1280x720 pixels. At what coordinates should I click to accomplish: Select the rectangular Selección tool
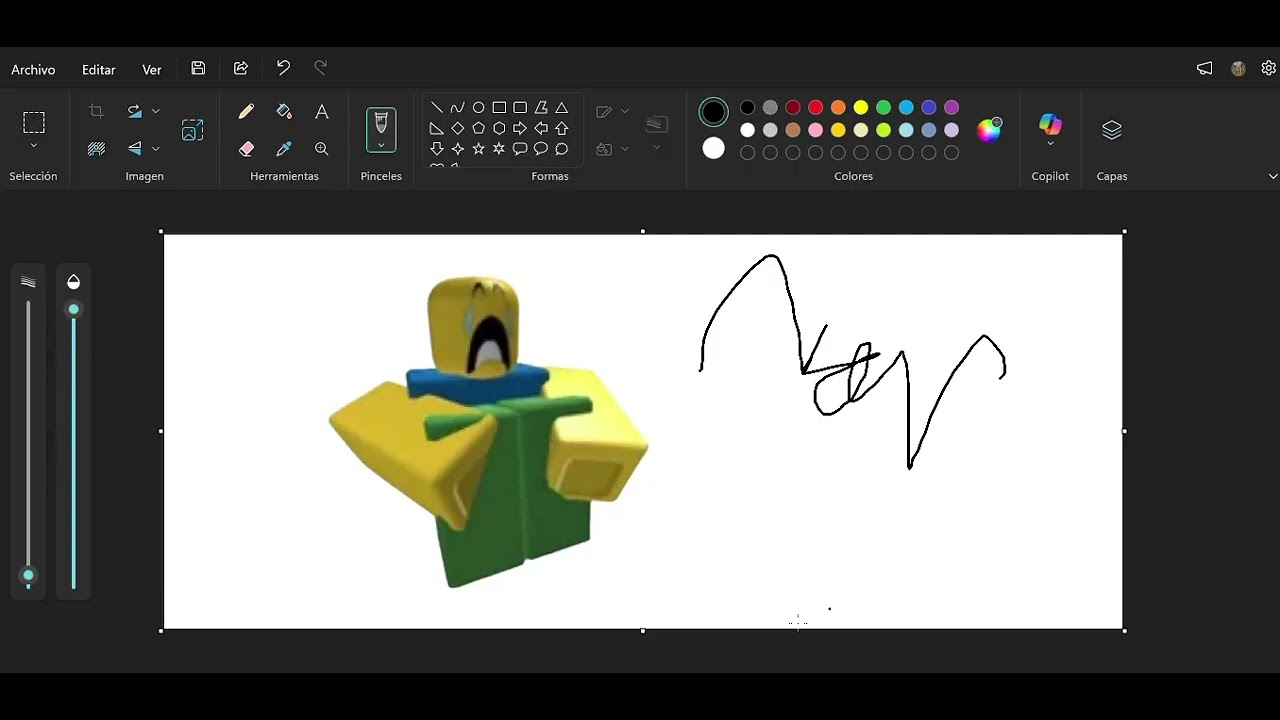pos(34,122)
